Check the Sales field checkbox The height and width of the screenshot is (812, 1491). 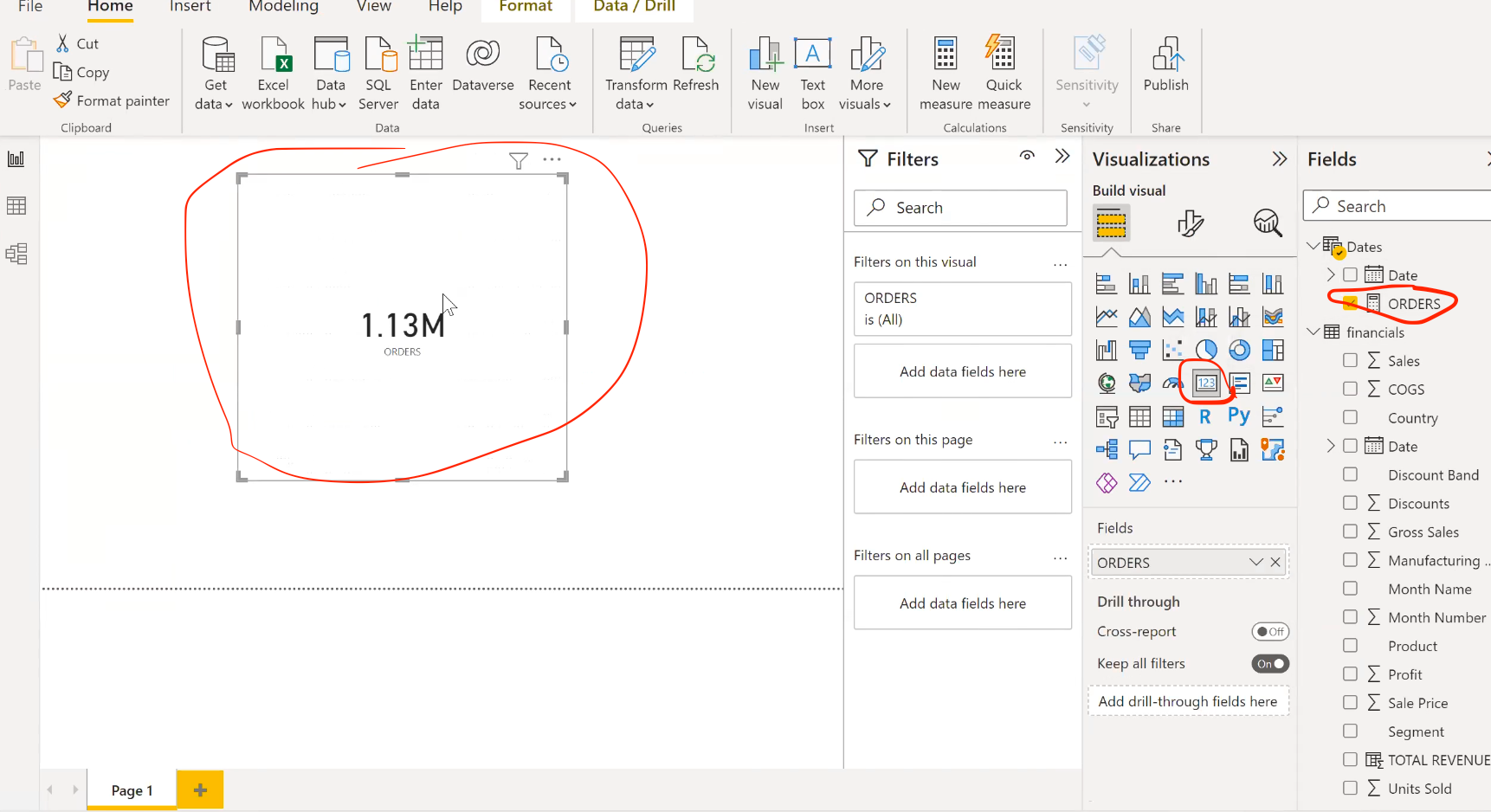(x=1350, y=360)
